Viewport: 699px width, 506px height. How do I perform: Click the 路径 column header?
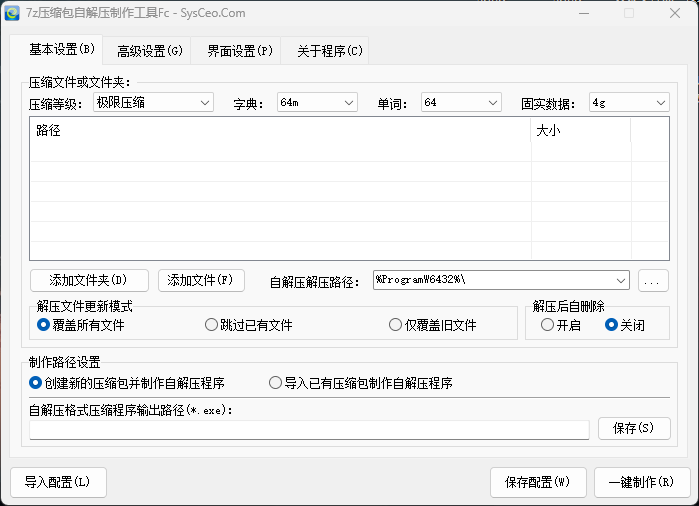280,130
